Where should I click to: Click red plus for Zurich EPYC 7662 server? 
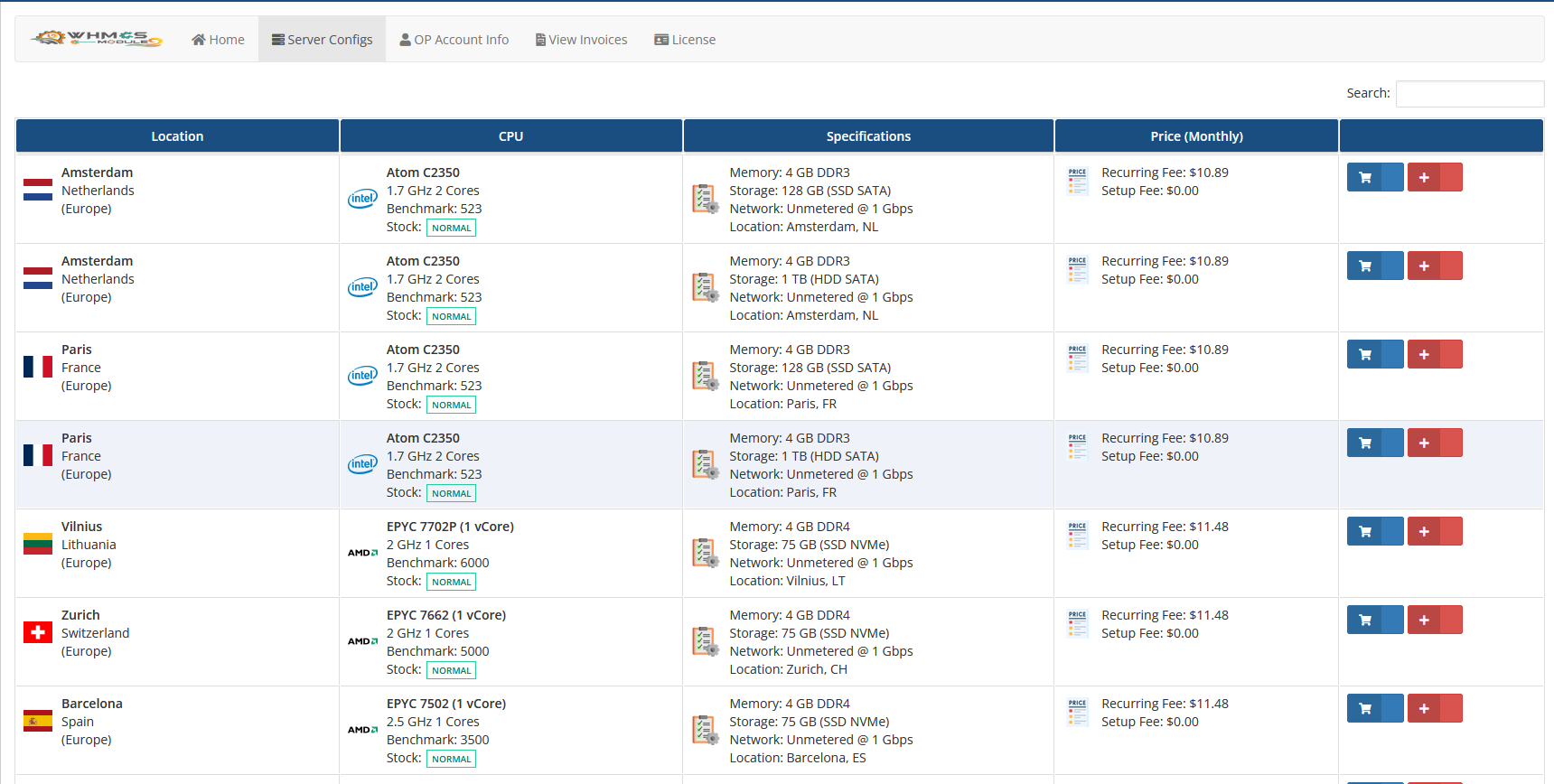point(1435,620)
